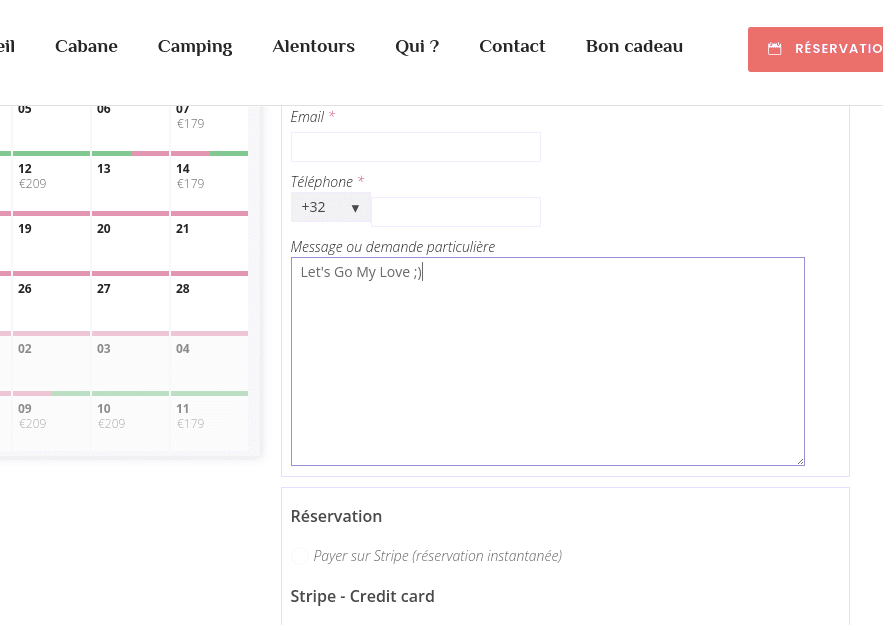Screen dimensions: 883x625
Task: Navigate to the Contact page
Action: (x=512, y=46)
